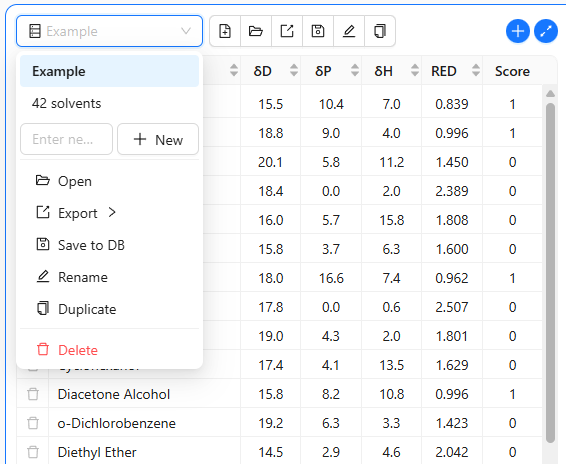Image resolution: width=566 pixels, height=464 pixels.
Task: Click δD value 19.0
Action: coord(270,336)
